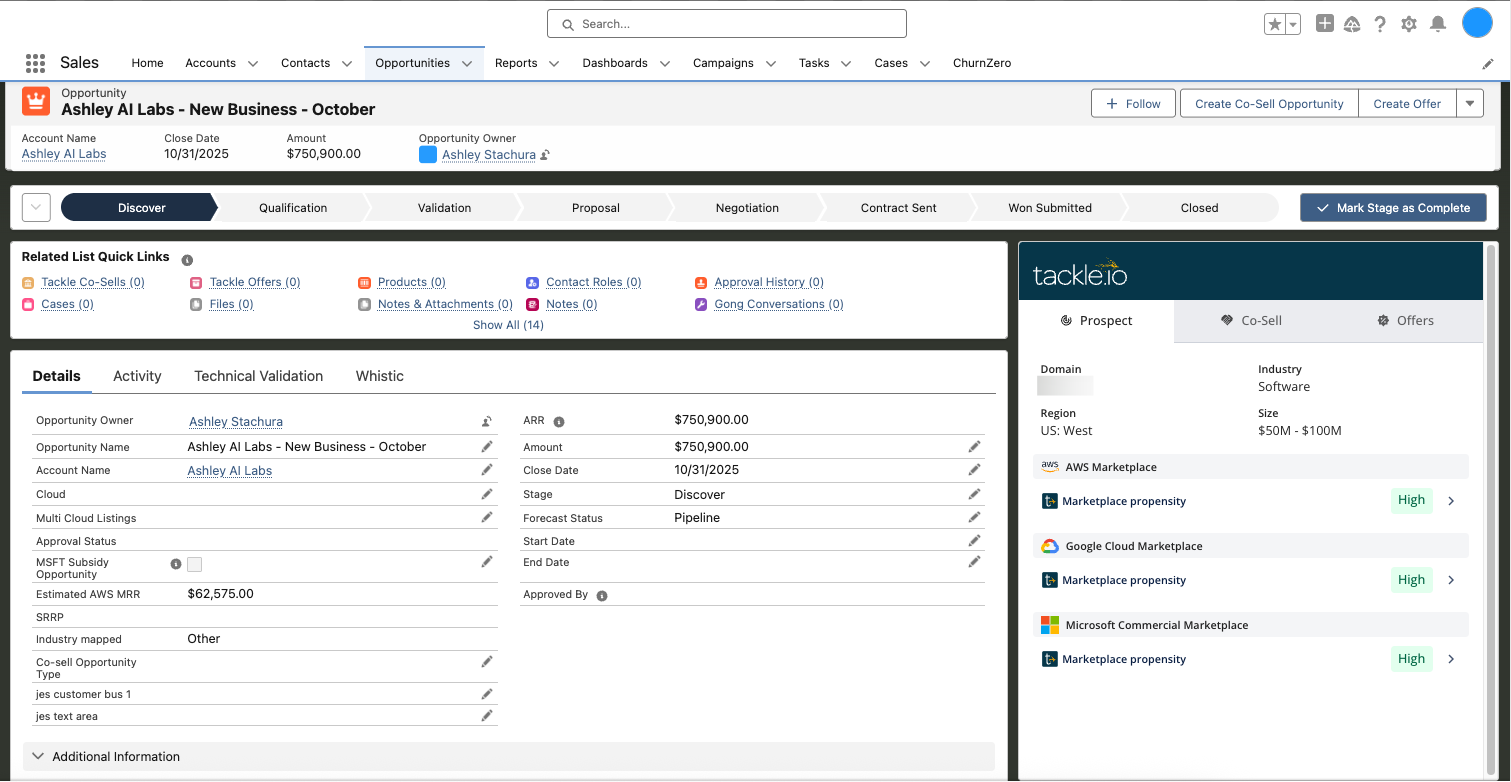Open the Setup gear icon
Screen dimensions: 1511x782
pos(1409,24)
